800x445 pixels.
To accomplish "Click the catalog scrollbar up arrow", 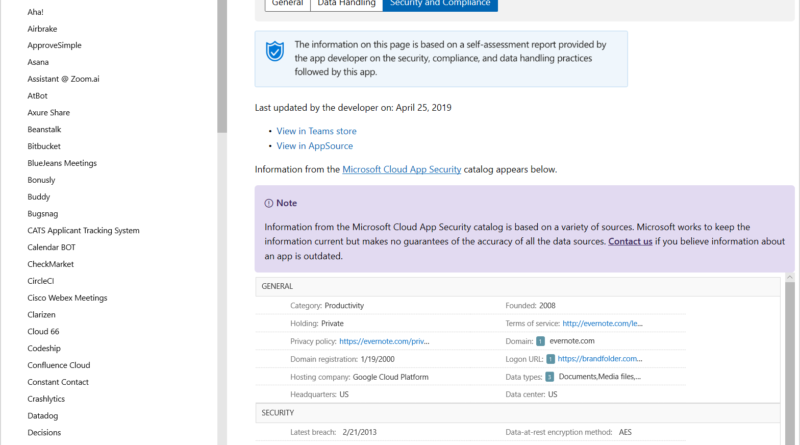I will pos(790,277).
